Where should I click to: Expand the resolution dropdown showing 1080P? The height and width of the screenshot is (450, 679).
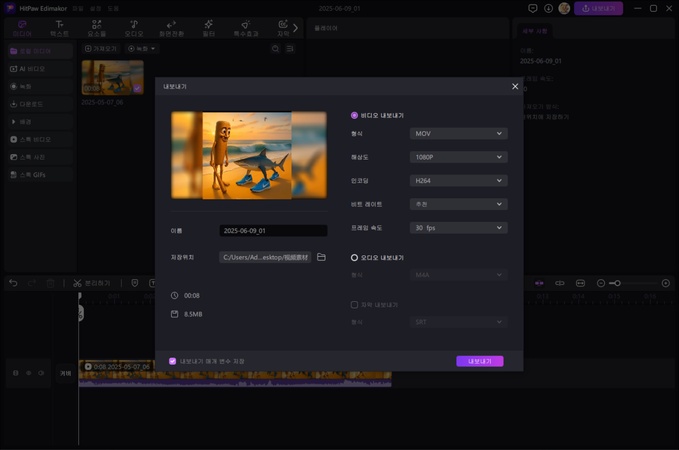(x=458, y=157)
